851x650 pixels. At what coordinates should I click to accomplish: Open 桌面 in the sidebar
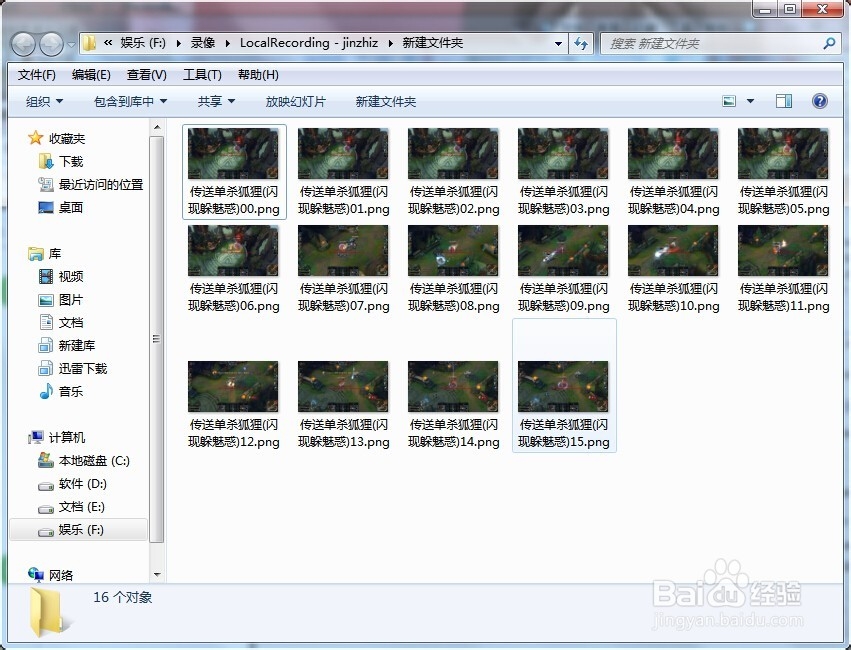tap(71, 207)
